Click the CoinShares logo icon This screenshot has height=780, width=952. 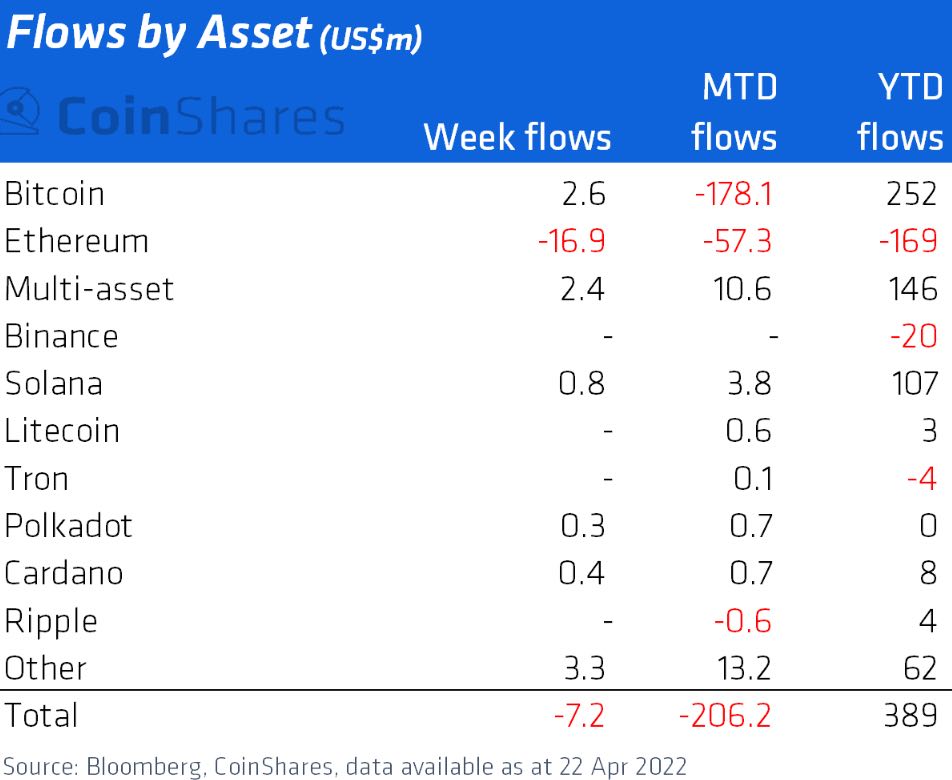(19, 111)
